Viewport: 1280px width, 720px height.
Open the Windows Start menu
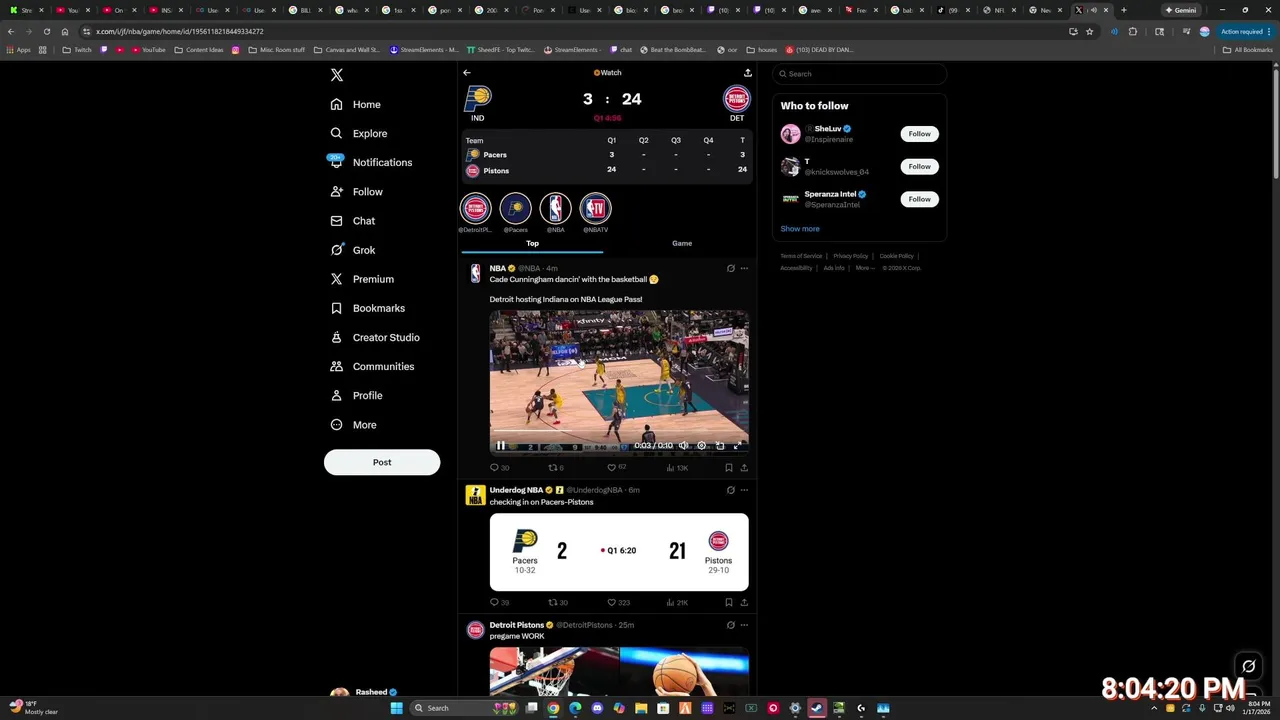(396, 708)
